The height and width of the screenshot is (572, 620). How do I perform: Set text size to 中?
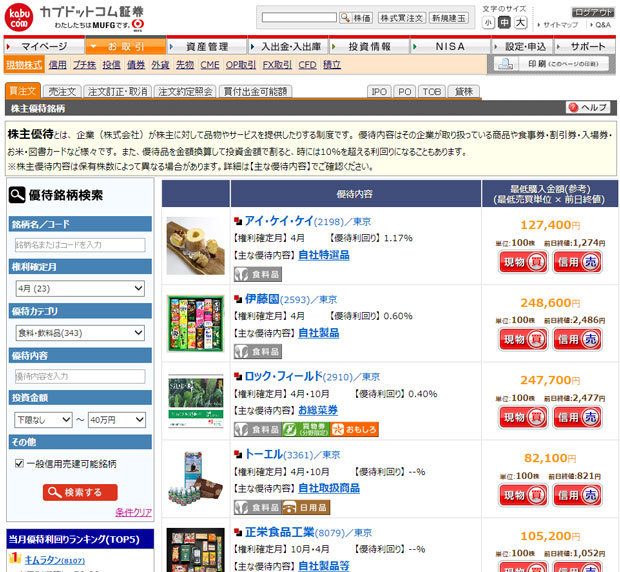(504, 23)
